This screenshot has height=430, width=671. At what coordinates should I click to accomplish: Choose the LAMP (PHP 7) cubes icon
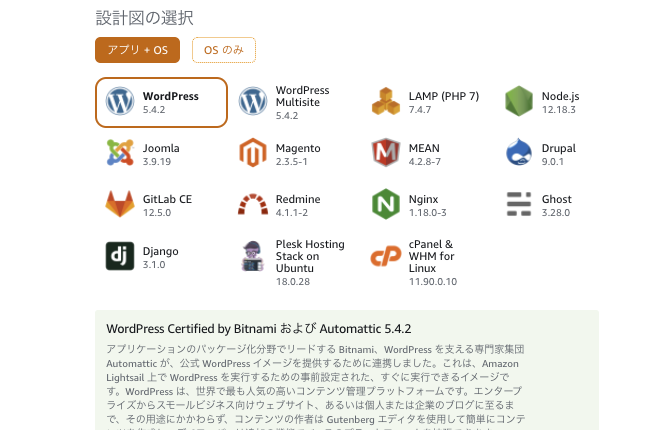tap(386, 102)
